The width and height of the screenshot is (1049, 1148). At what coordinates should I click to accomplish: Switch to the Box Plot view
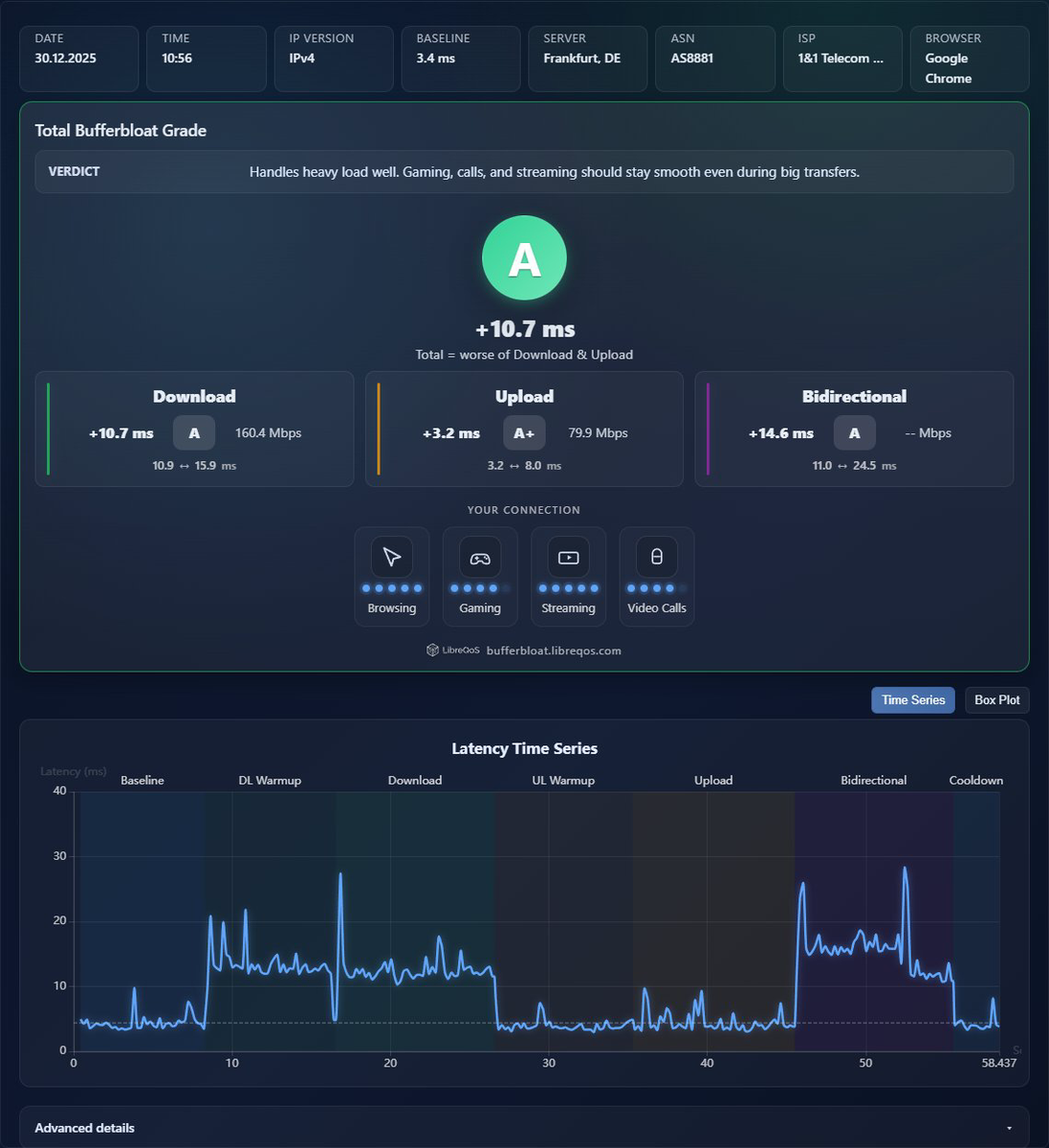pos(997,700)
